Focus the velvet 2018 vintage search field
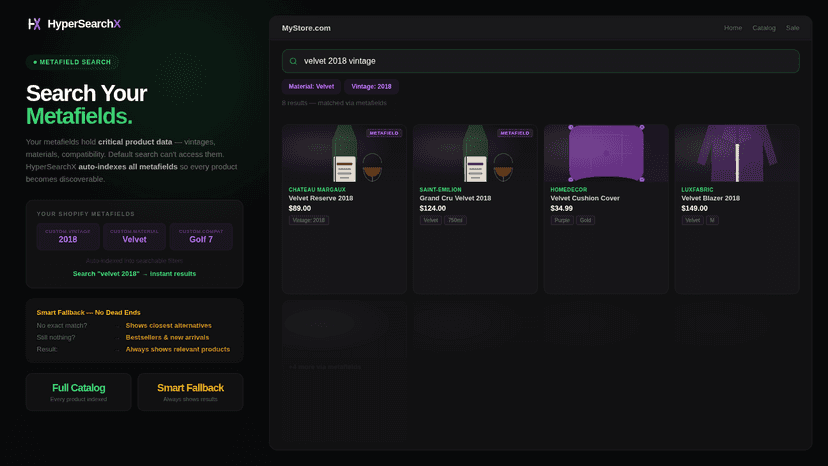828x466 pixels. 540,61
